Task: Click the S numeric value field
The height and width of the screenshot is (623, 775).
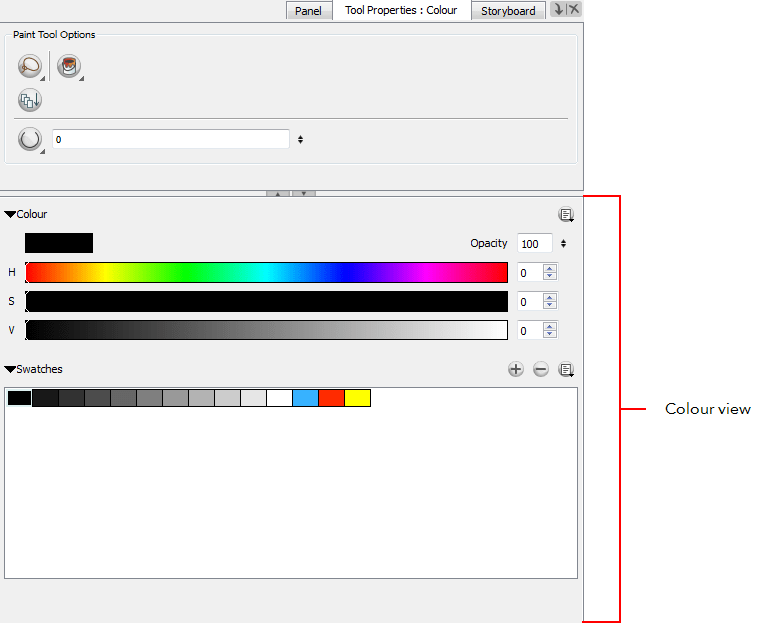Action: [x=530, y=302]
